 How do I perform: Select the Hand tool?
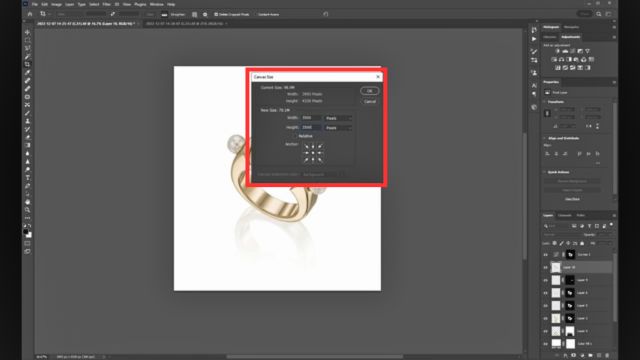tap(27, 202)
